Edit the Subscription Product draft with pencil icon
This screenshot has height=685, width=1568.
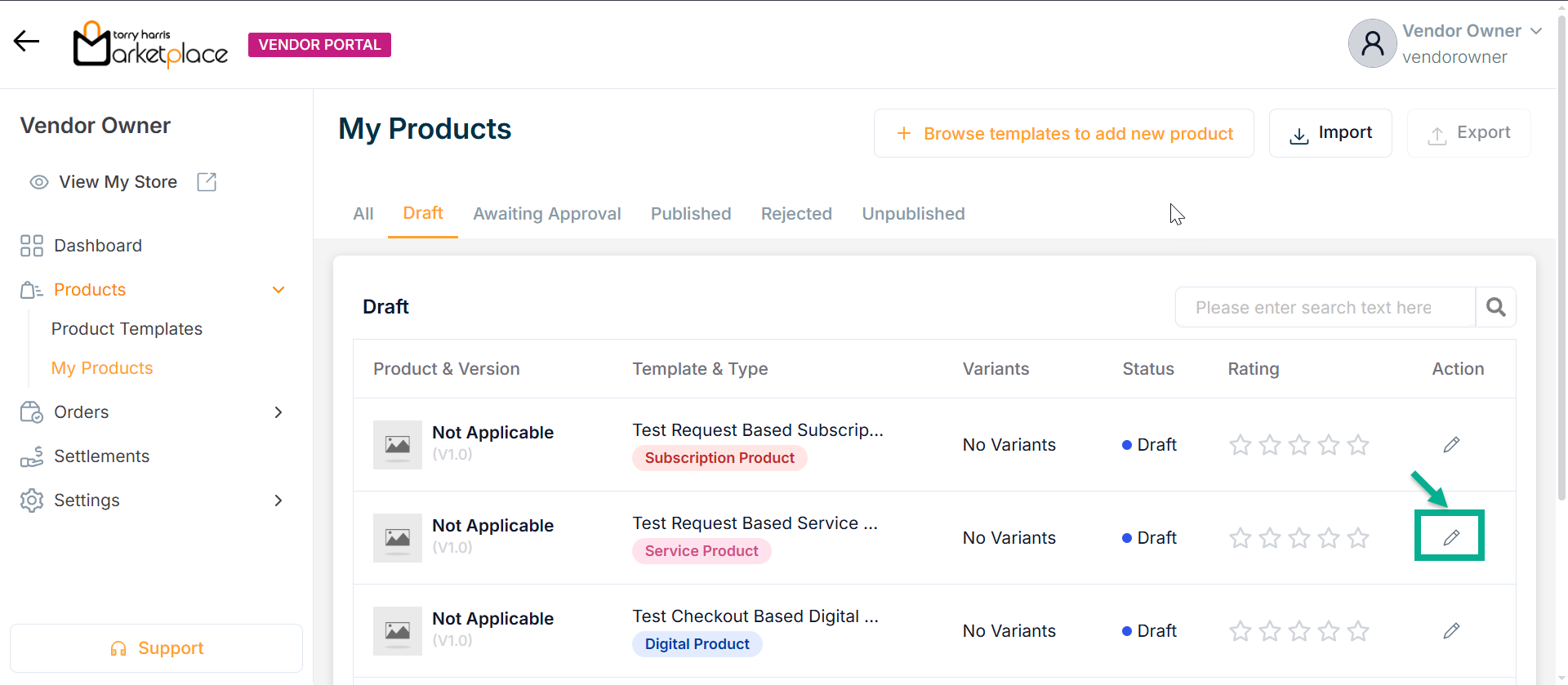pos(1450,445)
